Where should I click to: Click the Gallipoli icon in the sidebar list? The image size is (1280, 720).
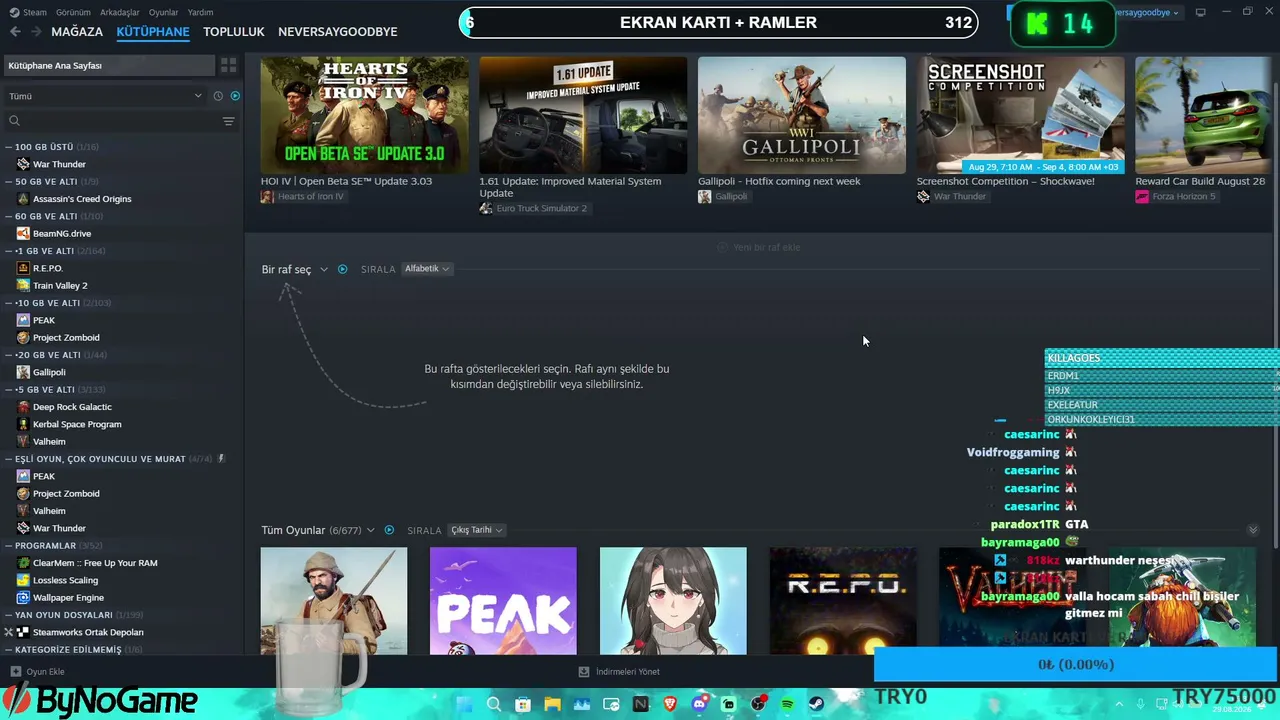coord(23,372)
